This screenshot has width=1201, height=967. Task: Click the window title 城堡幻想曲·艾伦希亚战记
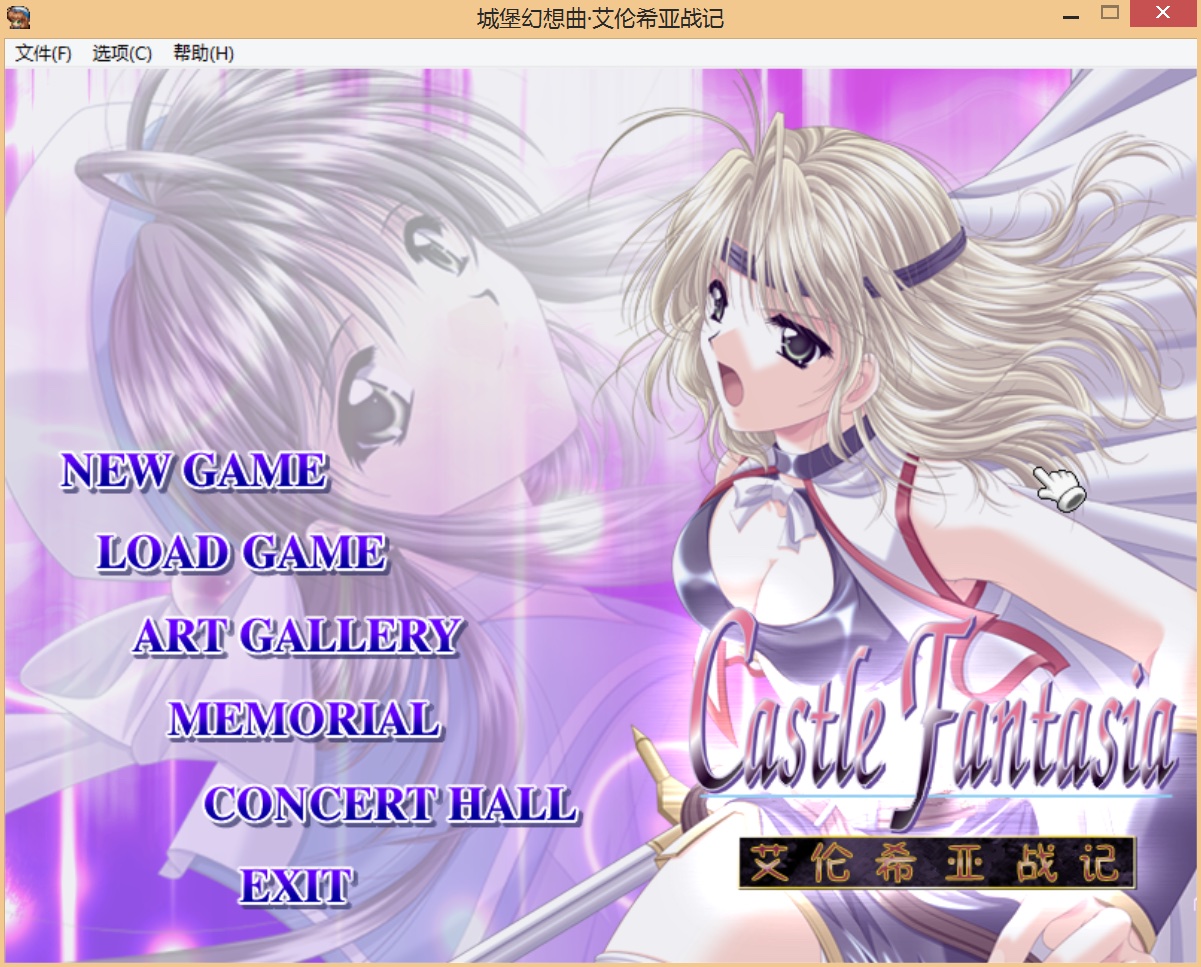[601, 17]
